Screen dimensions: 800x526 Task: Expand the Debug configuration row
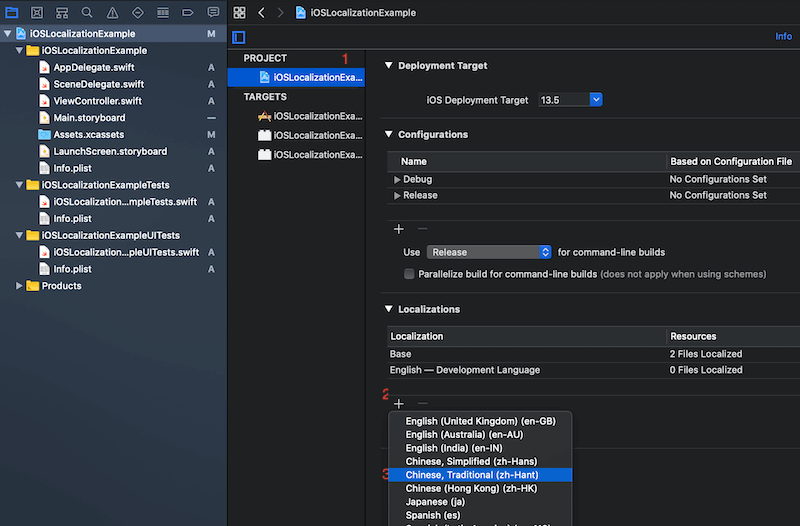click(x=397, y=180)
